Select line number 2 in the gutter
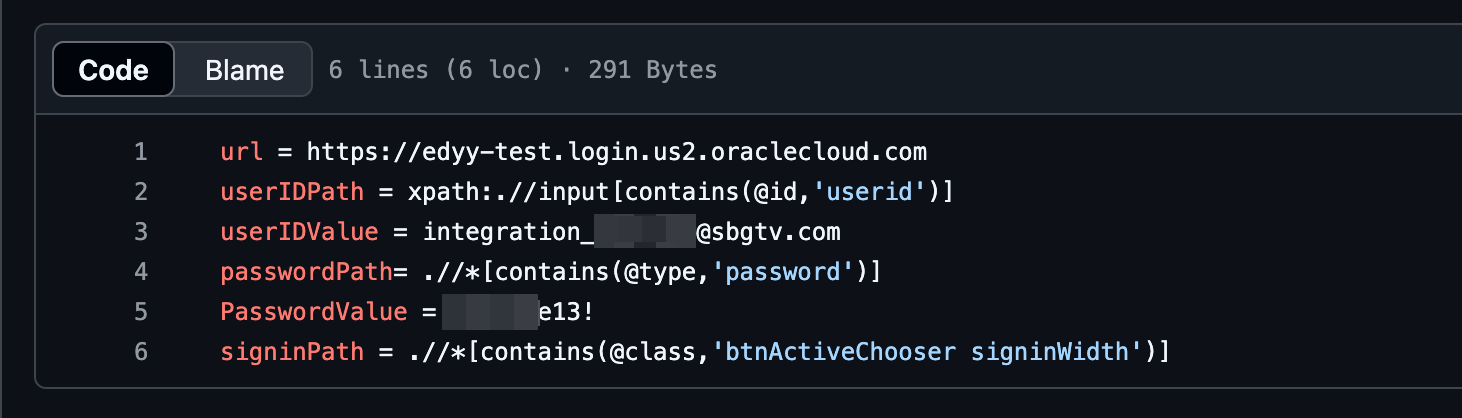 (140, 192)
